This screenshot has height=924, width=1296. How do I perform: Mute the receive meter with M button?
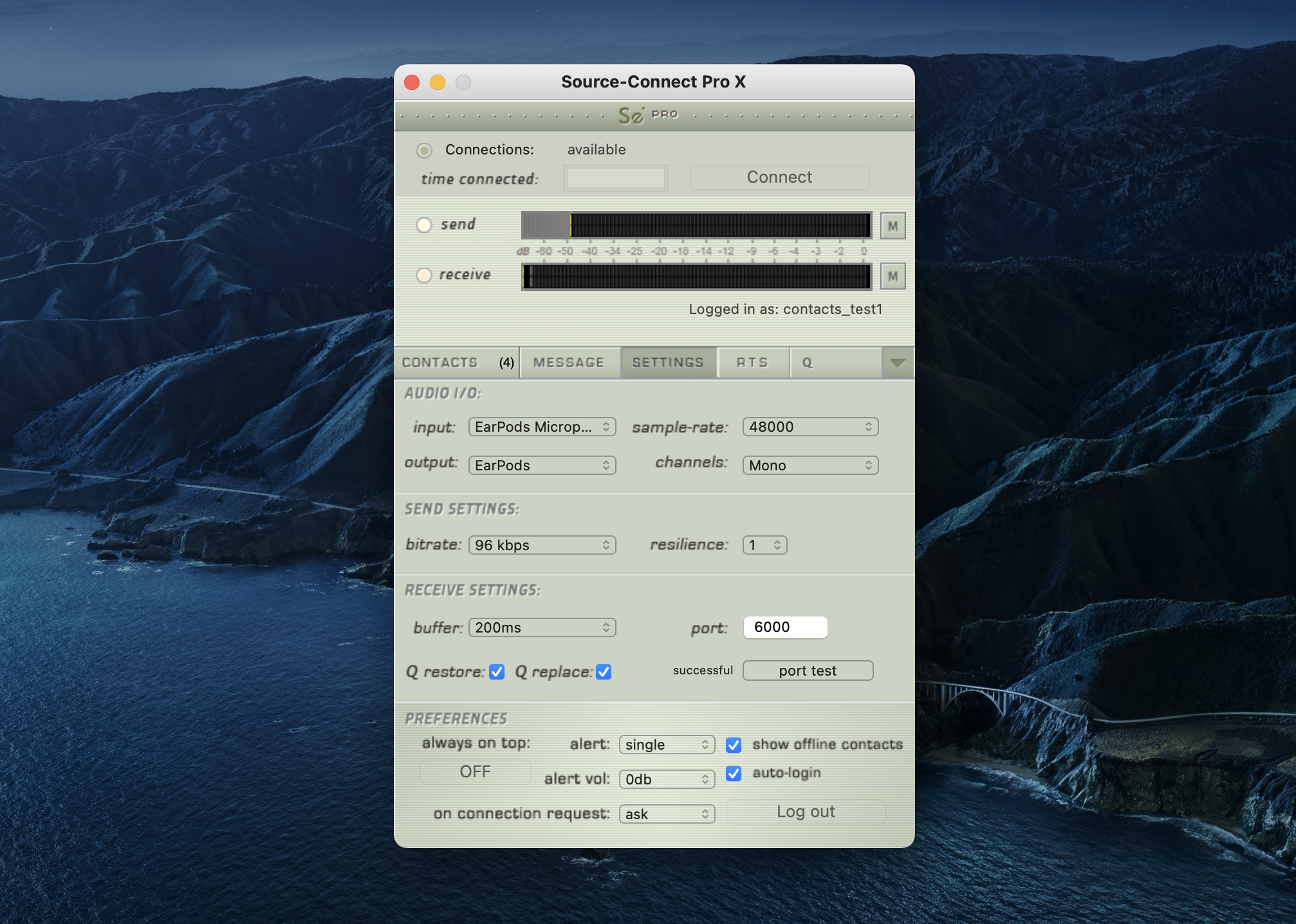[893, 276]
